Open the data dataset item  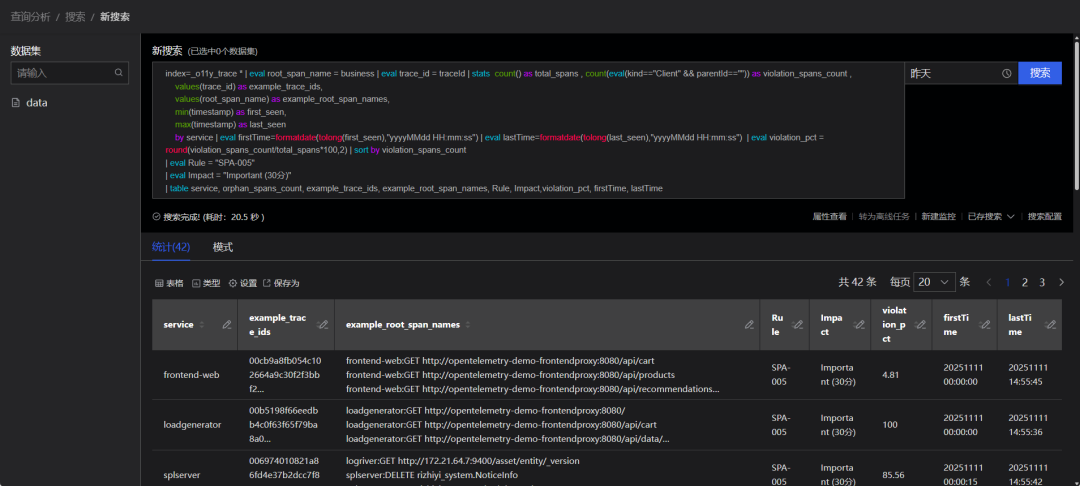pos(36,103)
